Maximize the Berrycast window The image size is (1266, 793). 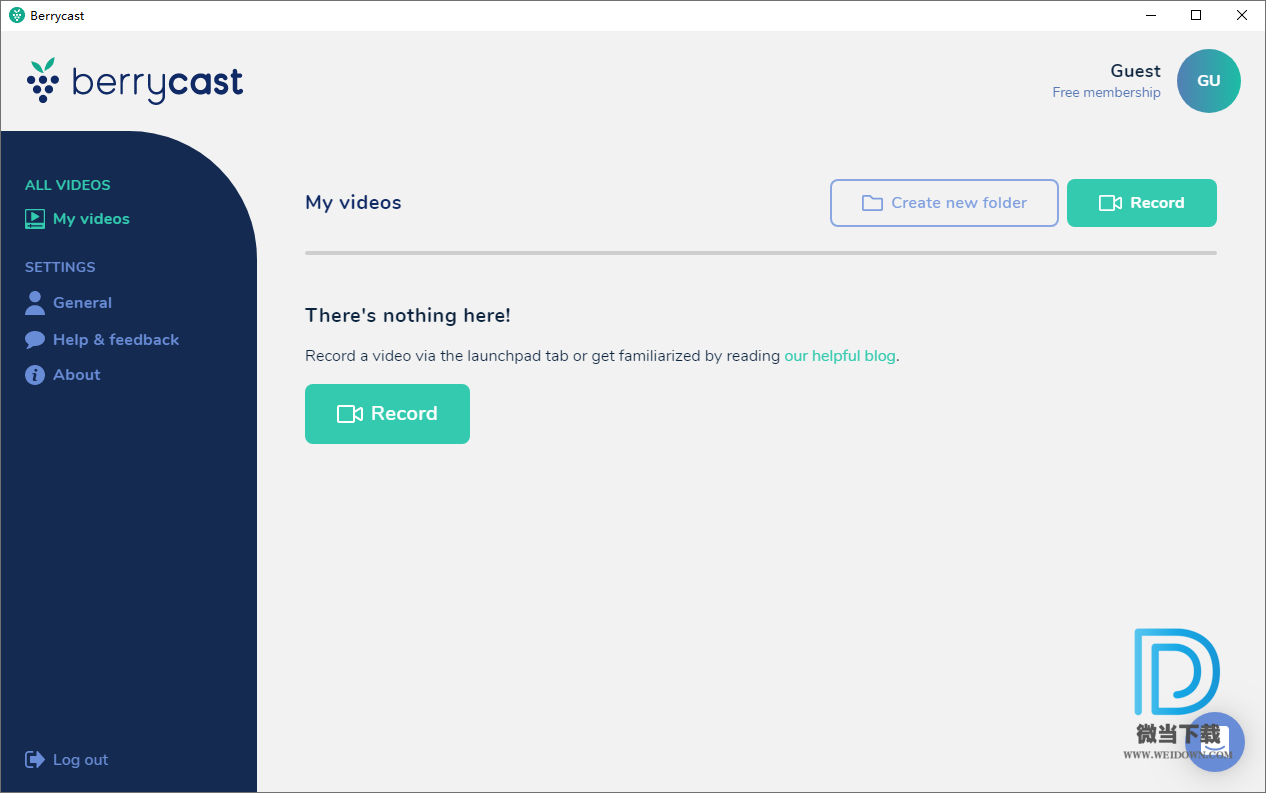coord(1196,15)
